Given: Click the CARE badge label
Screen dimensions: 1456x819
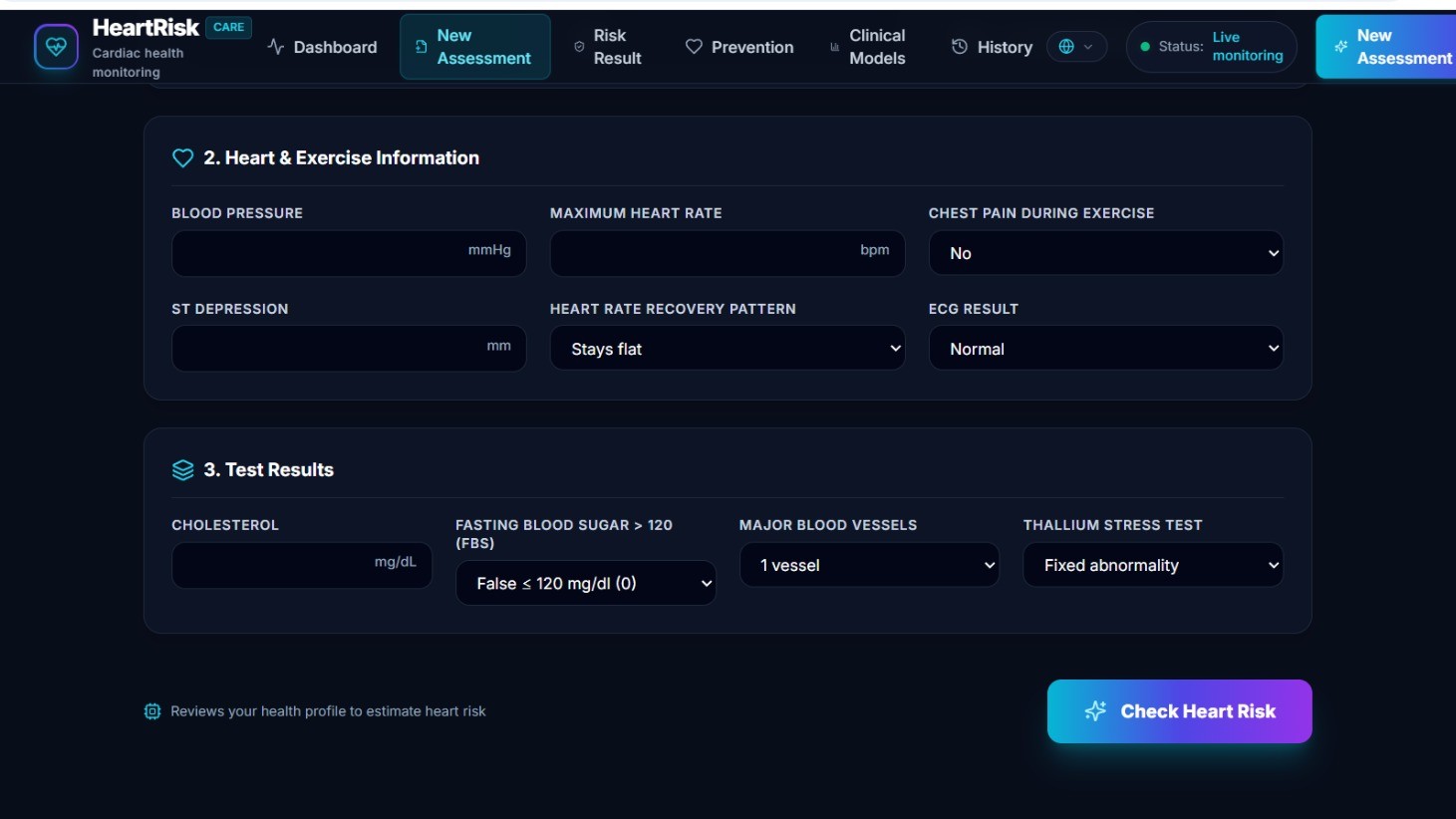Looking at the screenshot, I should [x=228, y=27].
